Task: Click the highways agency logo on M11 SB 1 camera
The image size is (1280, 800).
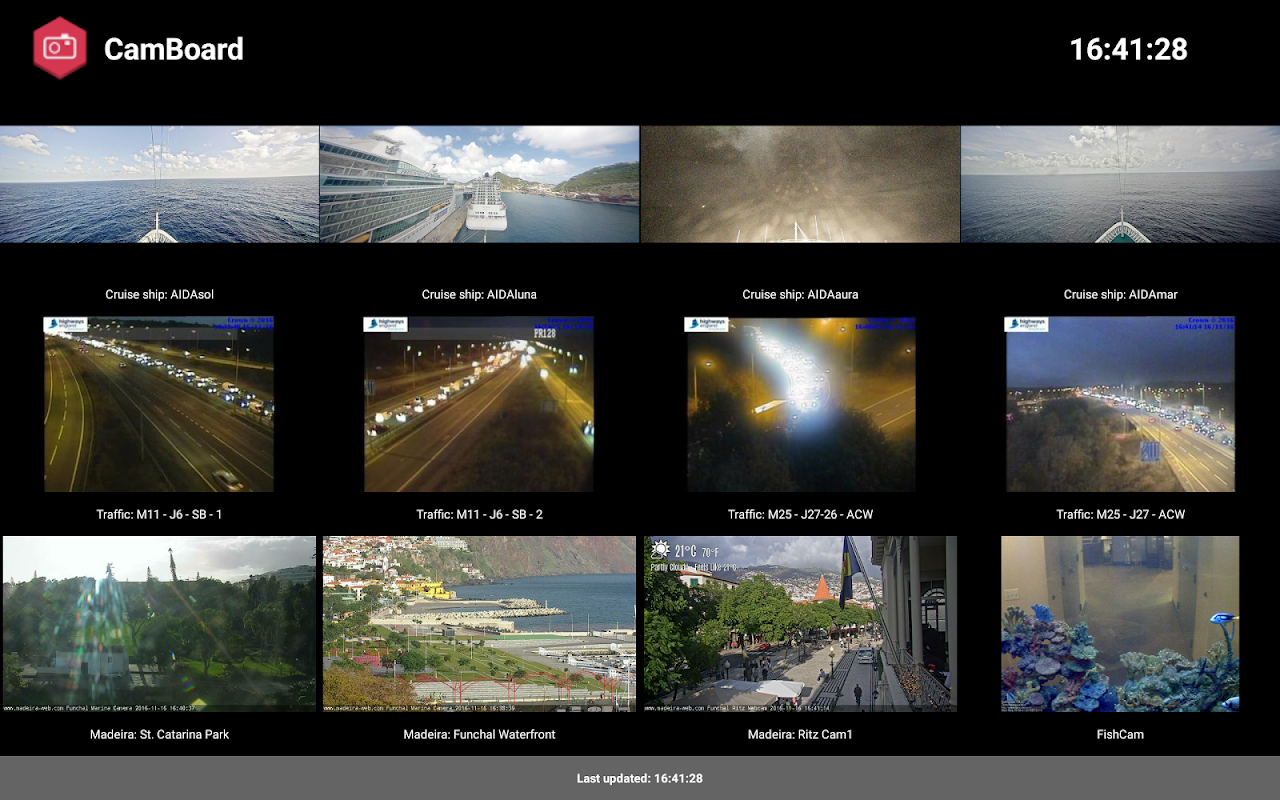Action: pos(66,324)
